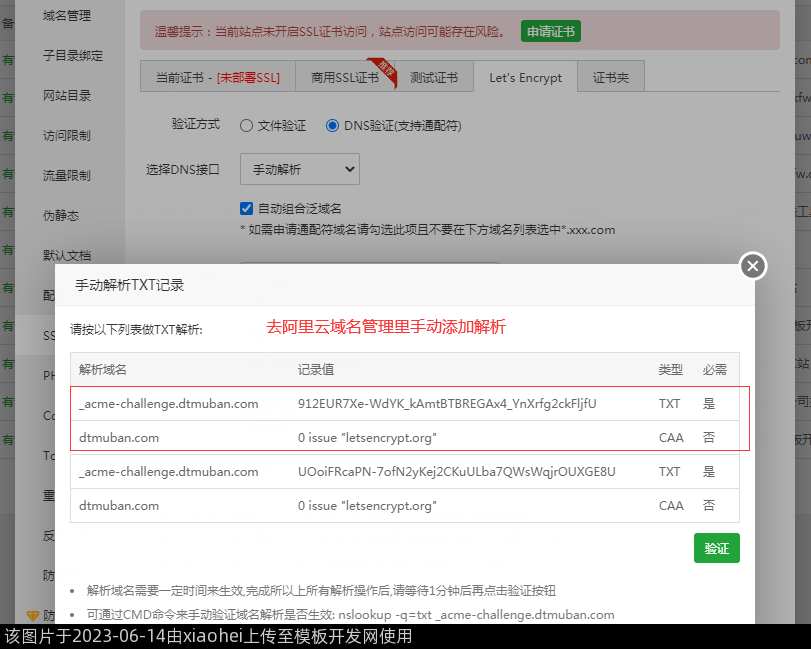Open 网站目录 sidebar item

(67, 96)
